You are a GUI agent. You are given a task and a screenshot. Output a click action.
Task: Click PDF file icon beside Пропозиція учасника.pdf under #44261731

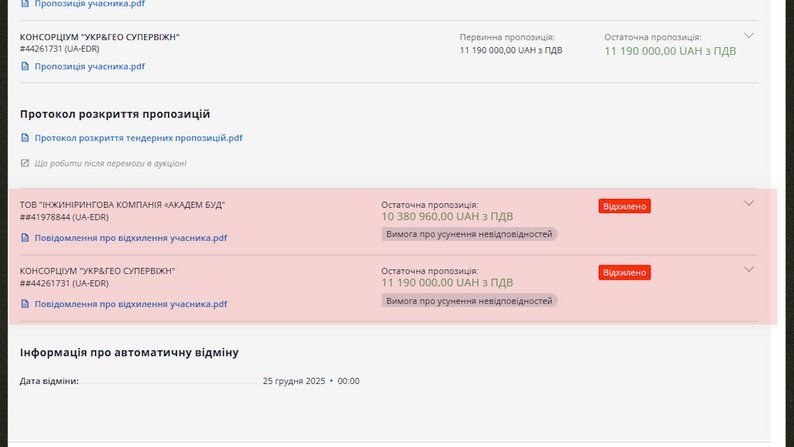[25, 66]
